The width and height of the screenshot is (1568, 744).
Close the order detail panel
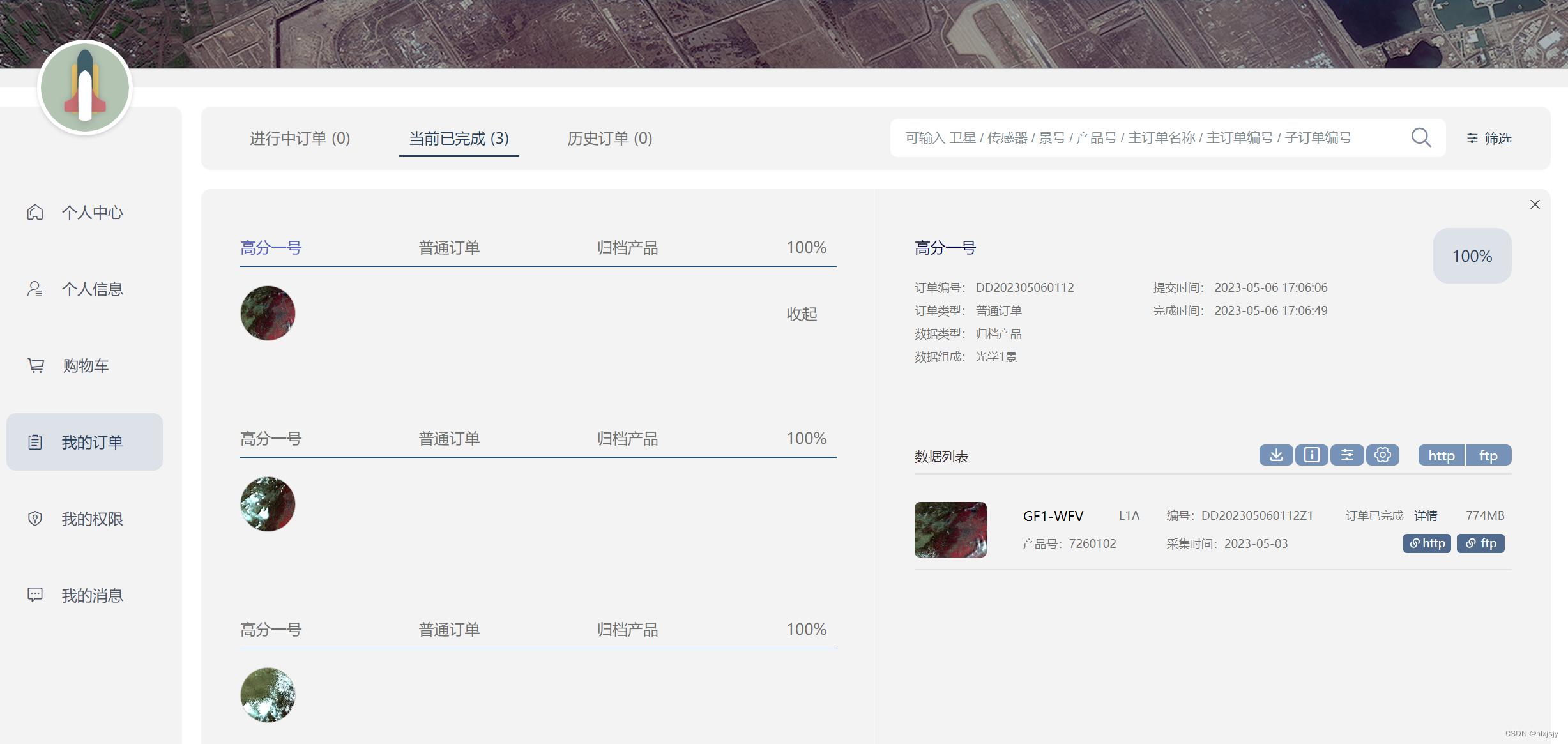click(1535, 204)
